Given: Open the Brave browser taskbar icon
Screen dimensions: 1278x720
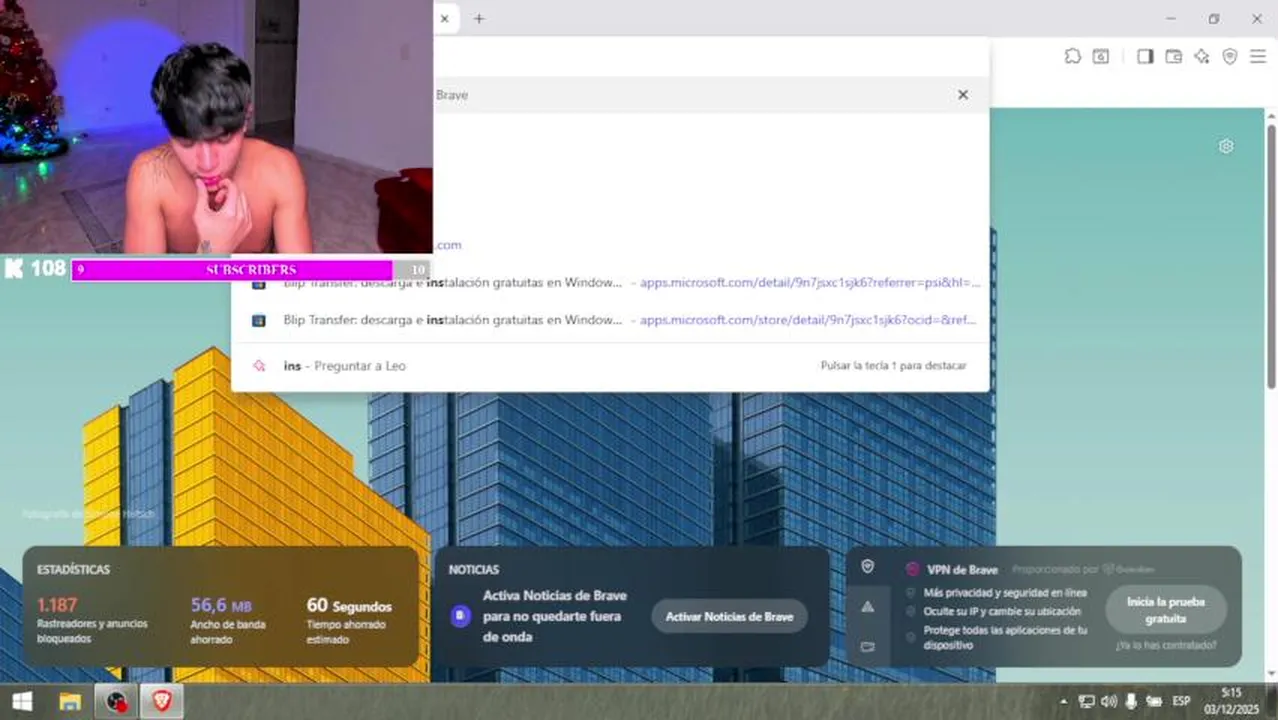Looking at the screenshot, I should click(x=162, y=702).
